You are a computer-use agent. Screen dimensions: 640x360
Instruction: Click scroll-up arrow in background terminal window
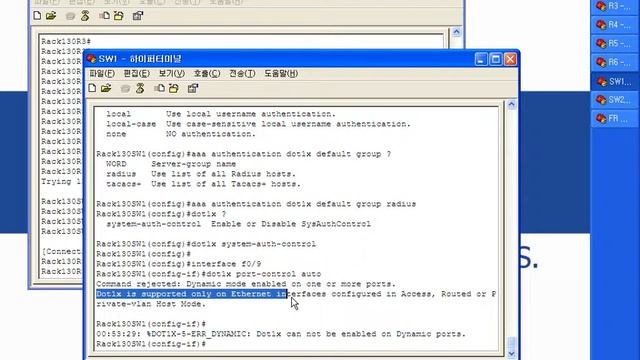click(456, 32)
